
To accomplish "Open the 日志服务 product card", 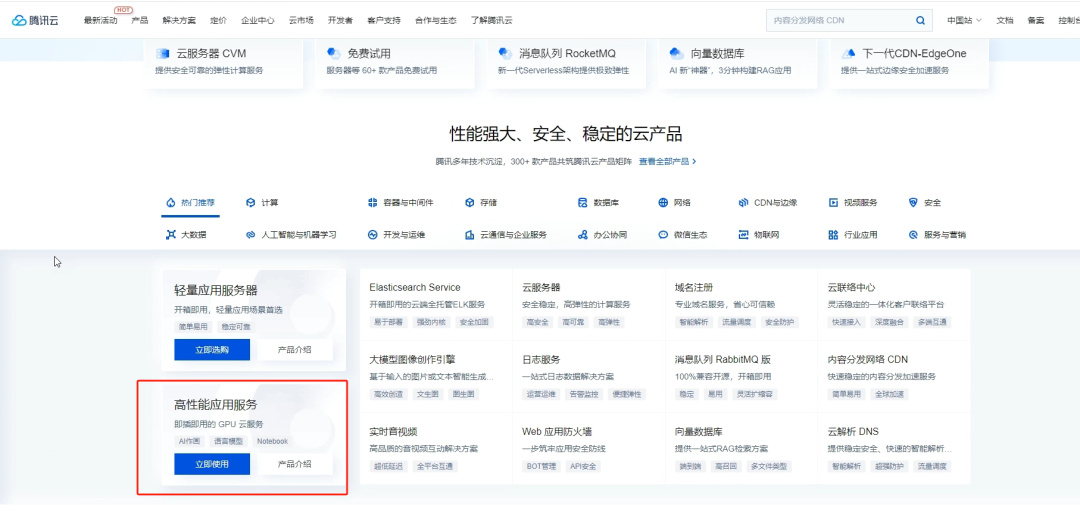I will pyautogui.click(x=589, y=376).
